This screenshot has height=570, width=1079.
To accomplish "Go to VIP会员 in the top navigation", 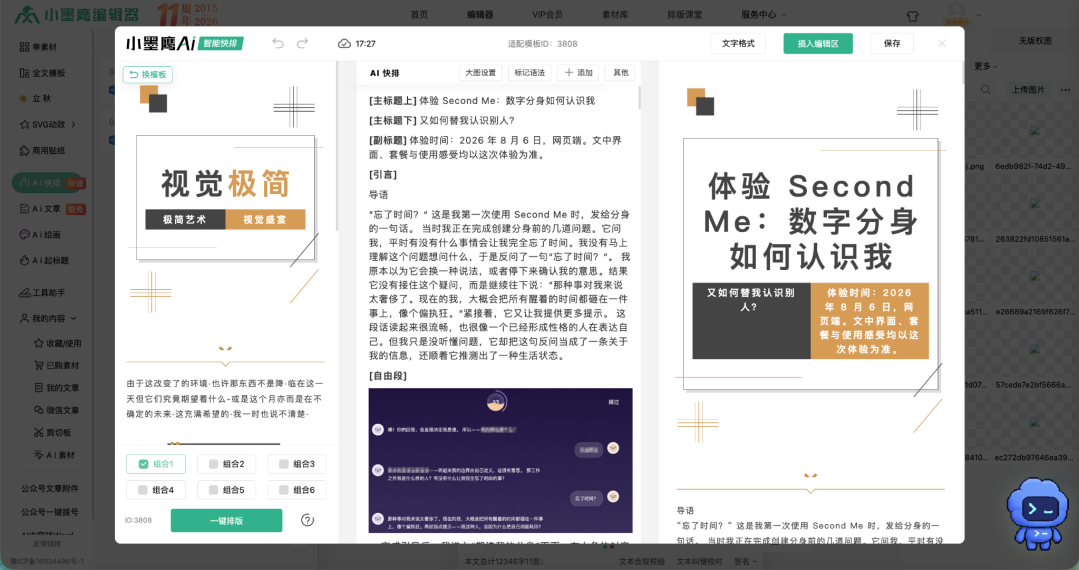I will click(x=547, y=14).
